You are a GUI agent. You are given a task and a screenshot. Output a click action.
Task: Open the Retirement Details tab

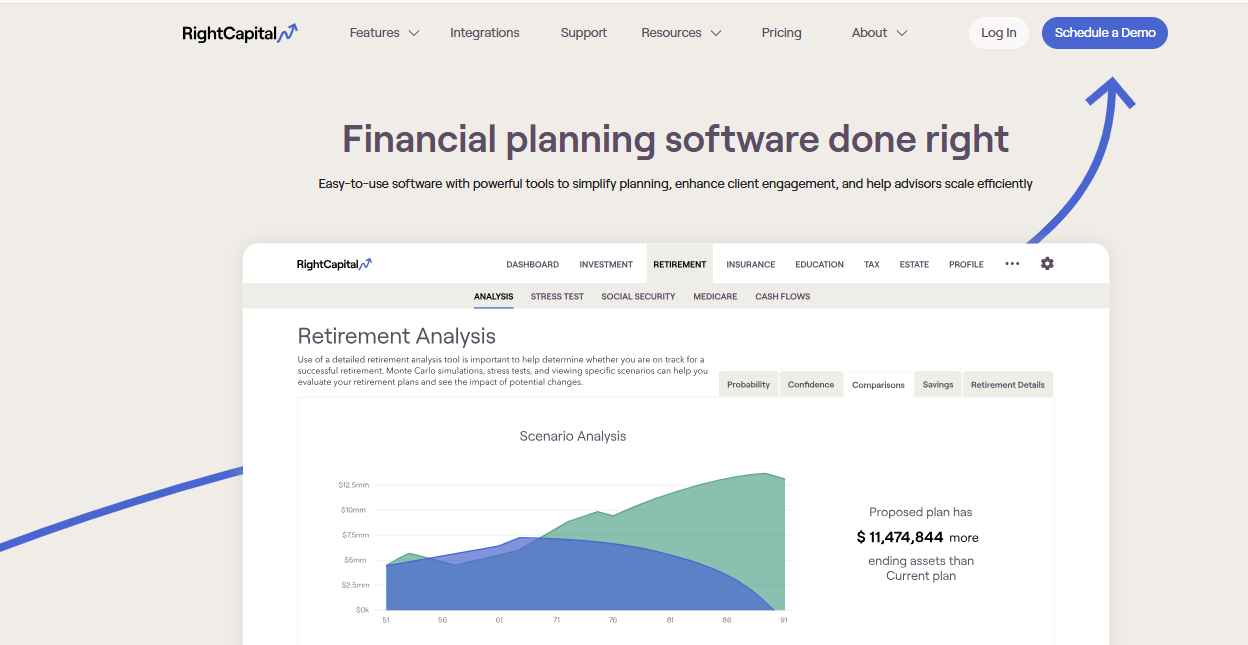(x=1007, y=385)
